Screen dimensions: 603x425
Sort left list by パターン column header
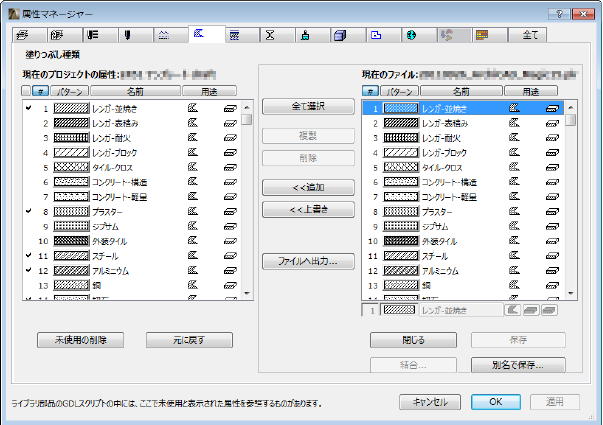tap(70, 91)
